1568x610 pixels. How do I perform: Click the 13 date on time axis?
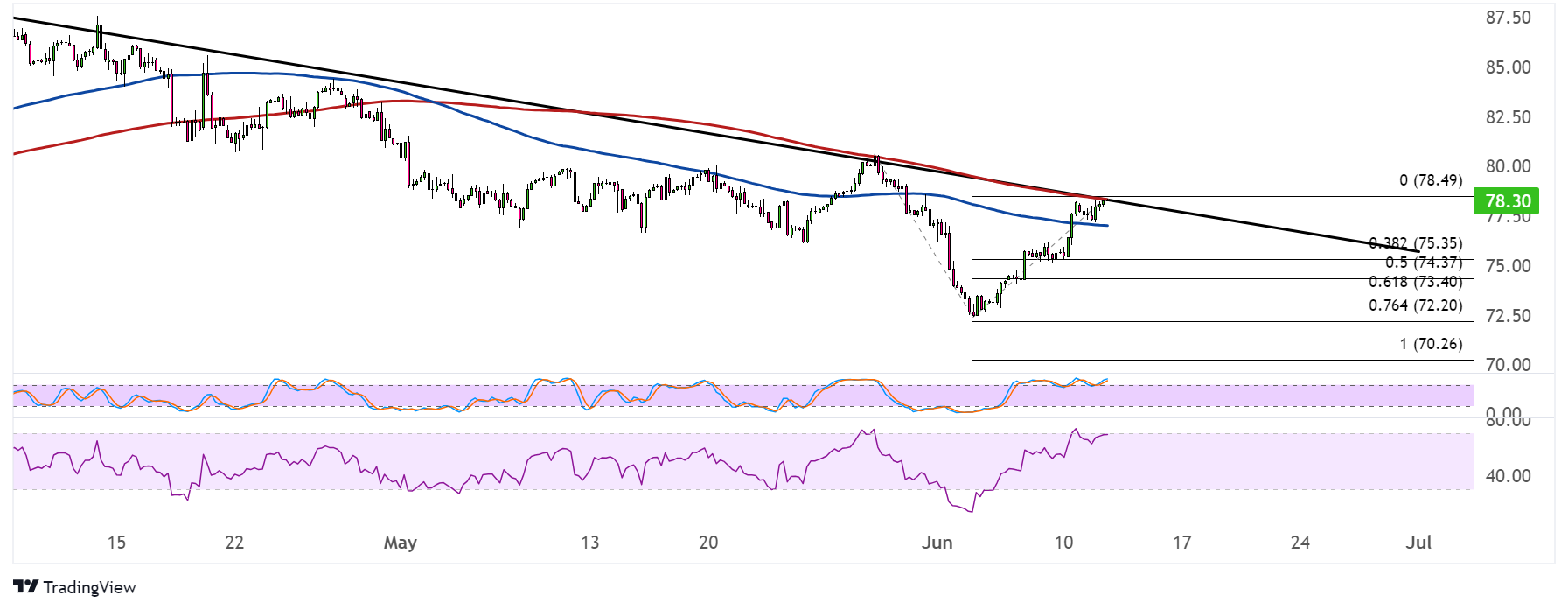[590, 543]
